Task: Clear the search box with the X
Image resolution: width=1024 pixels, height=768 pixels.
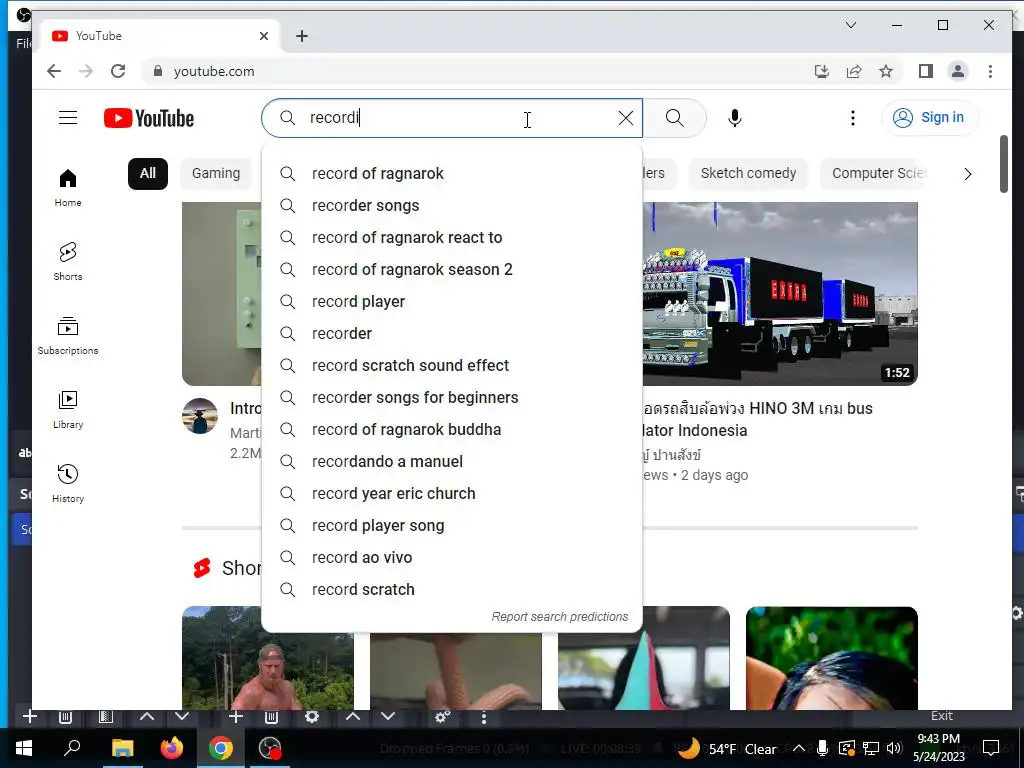Action: tap(626, 118)
